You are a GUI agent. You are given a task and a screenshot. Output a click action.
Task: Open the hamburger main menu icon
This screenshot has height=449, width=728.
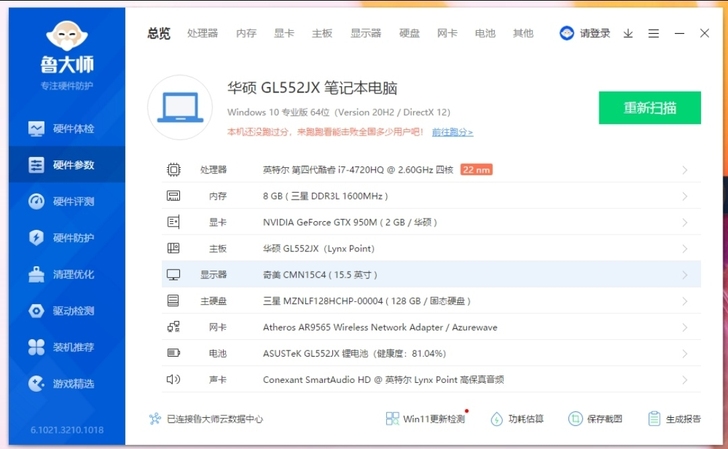654,33
